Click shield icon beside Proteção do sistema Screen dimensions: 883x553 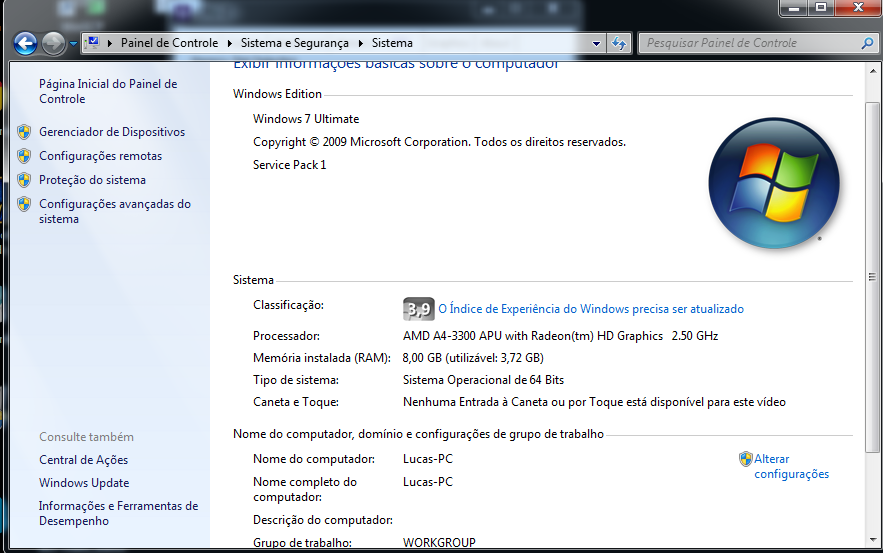click(24, 180)
